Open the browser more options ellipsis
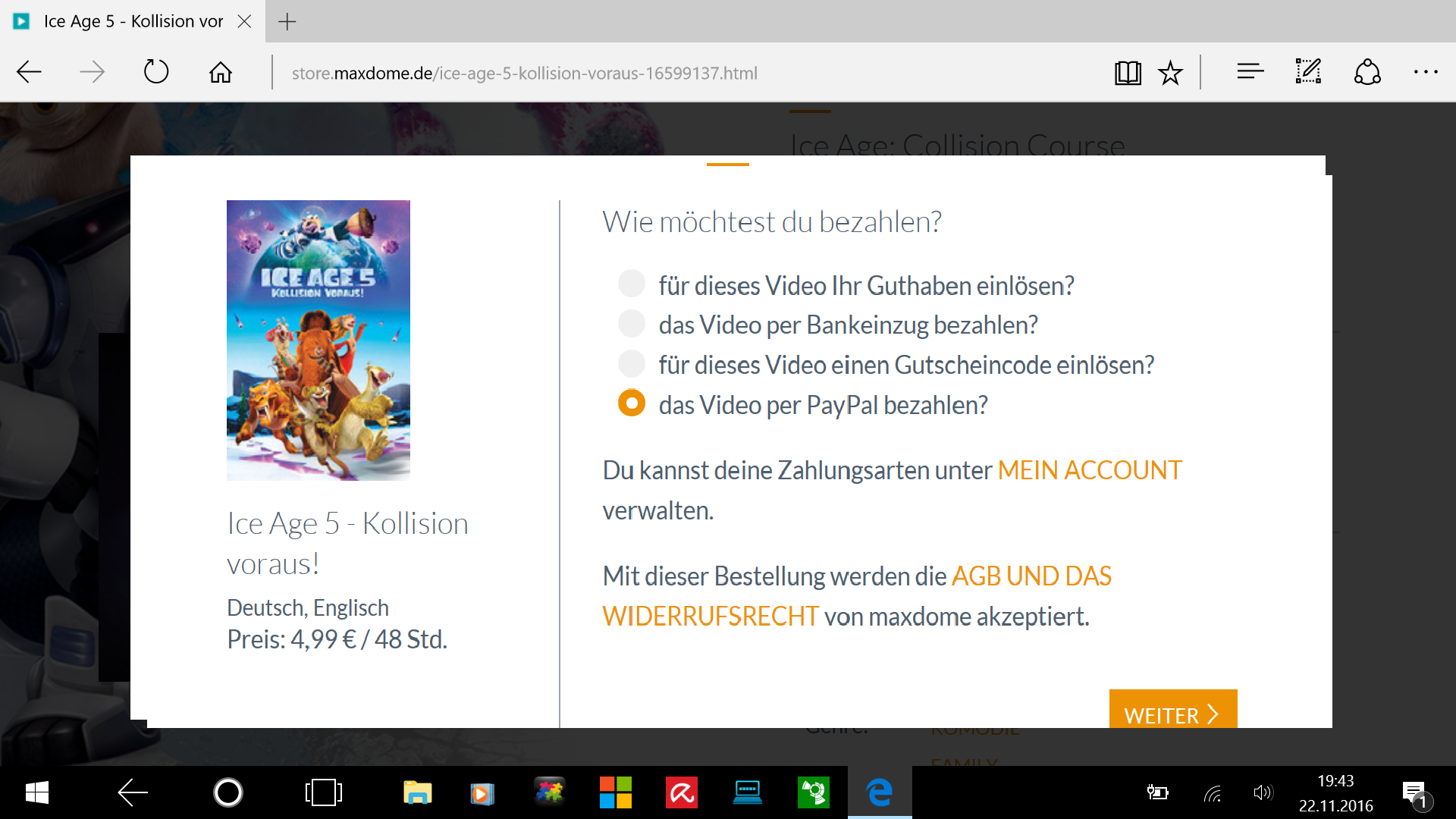The height and width of the screenshot is (819, 1456). click(x=1426, y=72)
